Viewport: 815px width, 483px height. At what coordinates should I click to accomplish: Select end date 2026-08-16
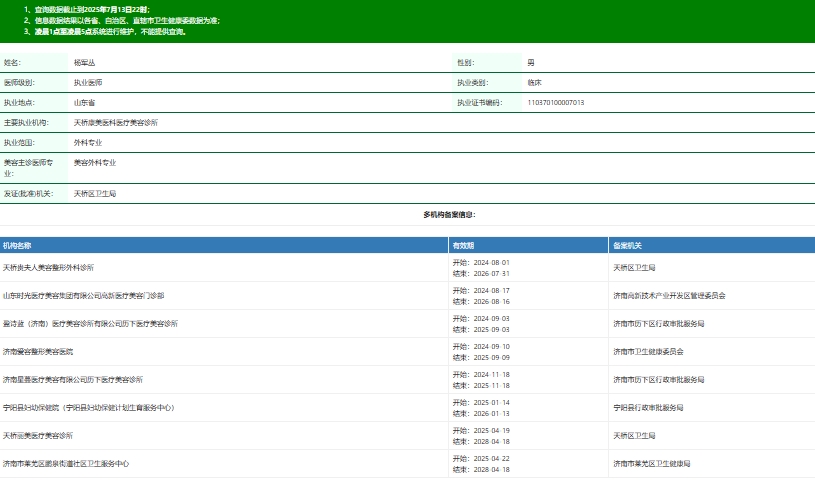coord(491,302)
